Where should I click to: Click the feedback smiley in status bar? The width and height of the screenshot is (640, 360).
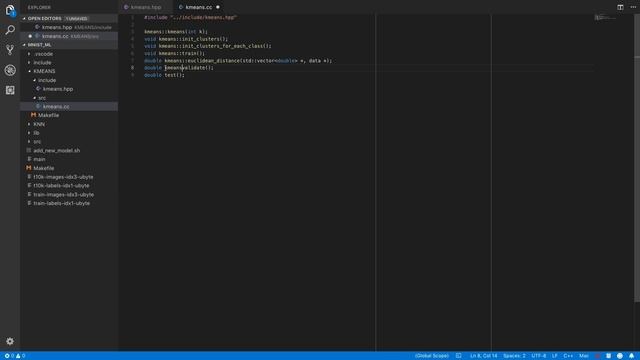coord(620,356)
